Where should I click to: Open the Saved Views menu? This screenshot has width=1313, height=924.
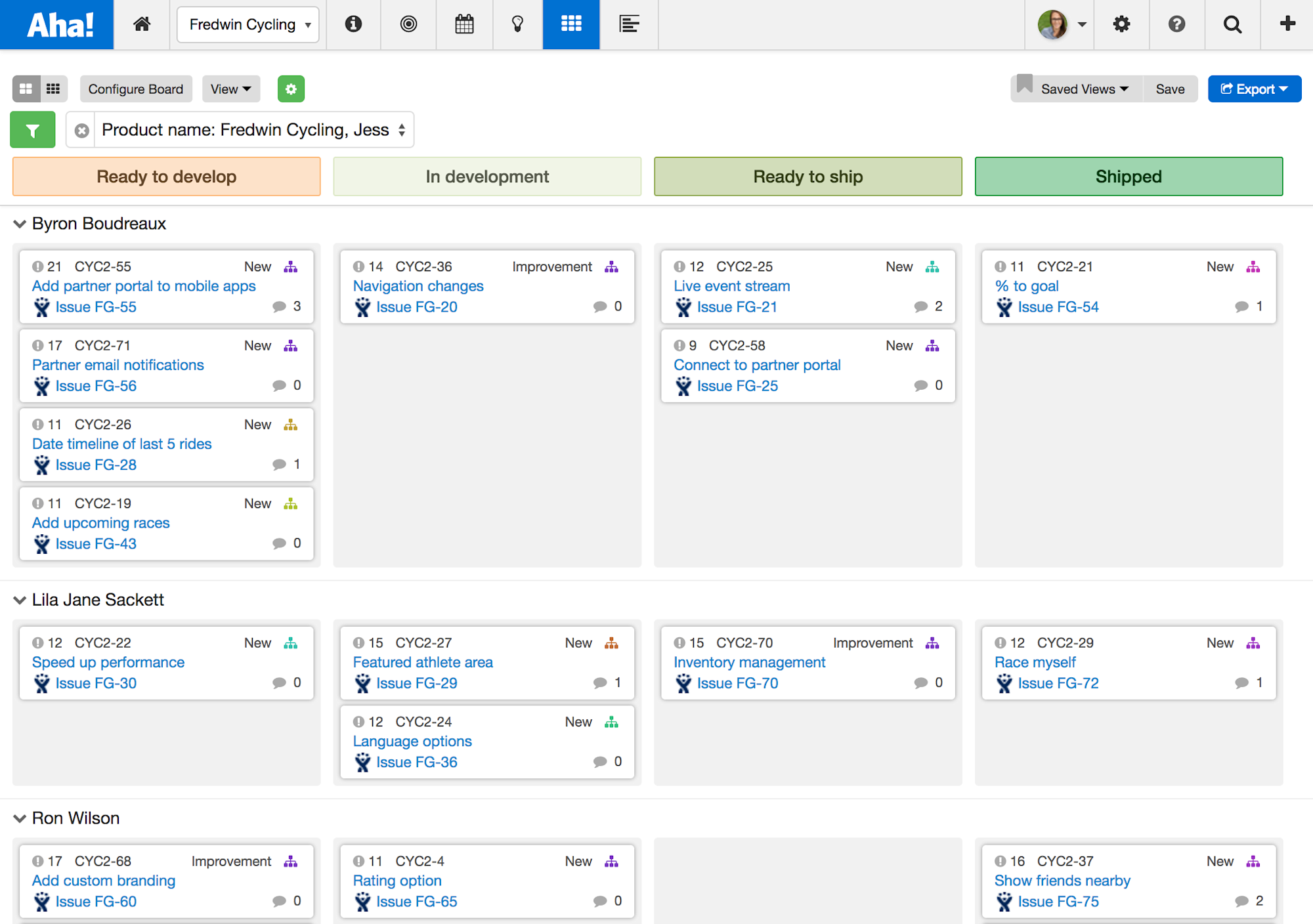pos(1083,89)
